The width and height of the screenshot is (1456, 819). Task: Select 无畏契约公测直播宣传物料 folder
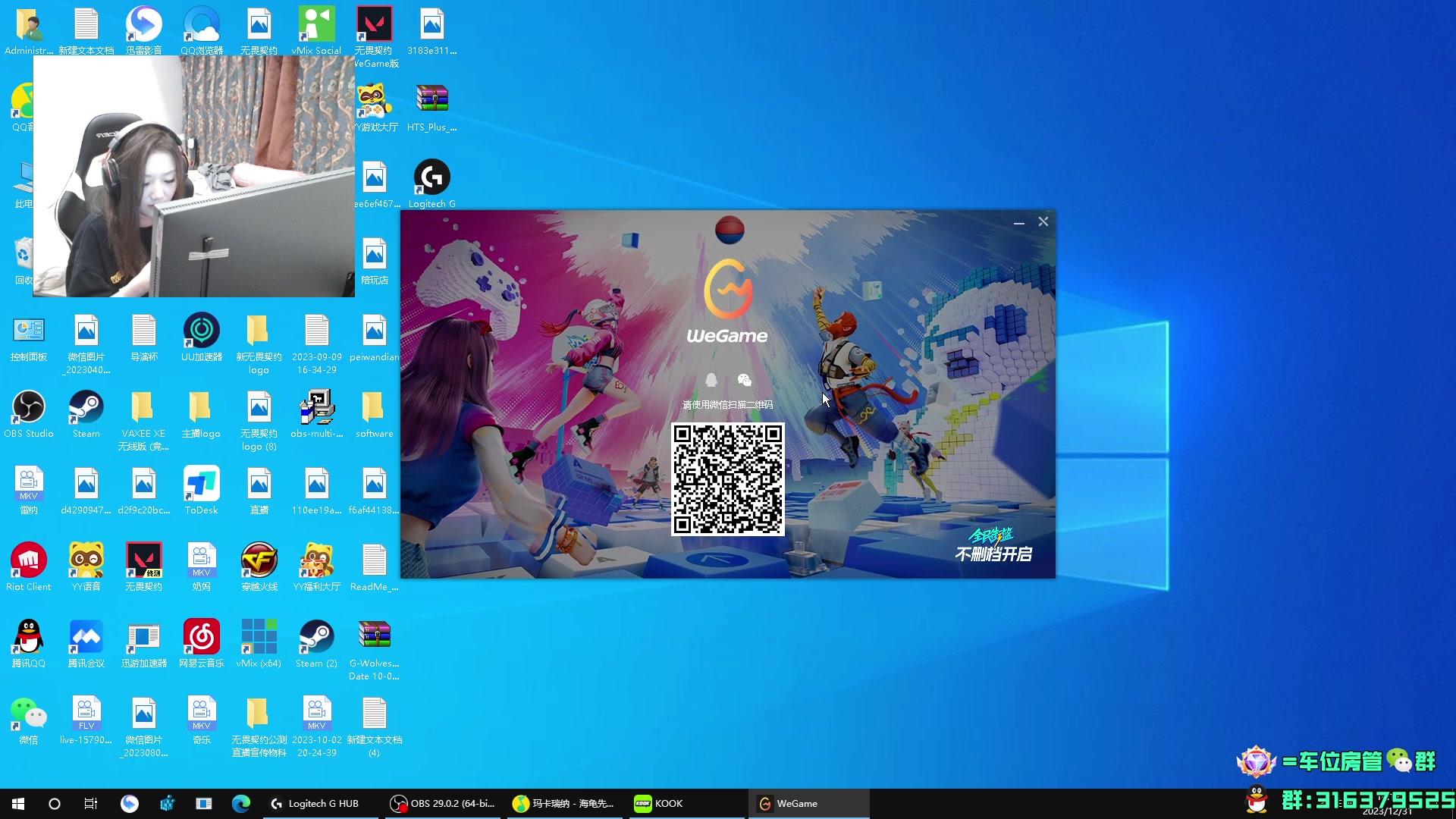pos(259,727)
